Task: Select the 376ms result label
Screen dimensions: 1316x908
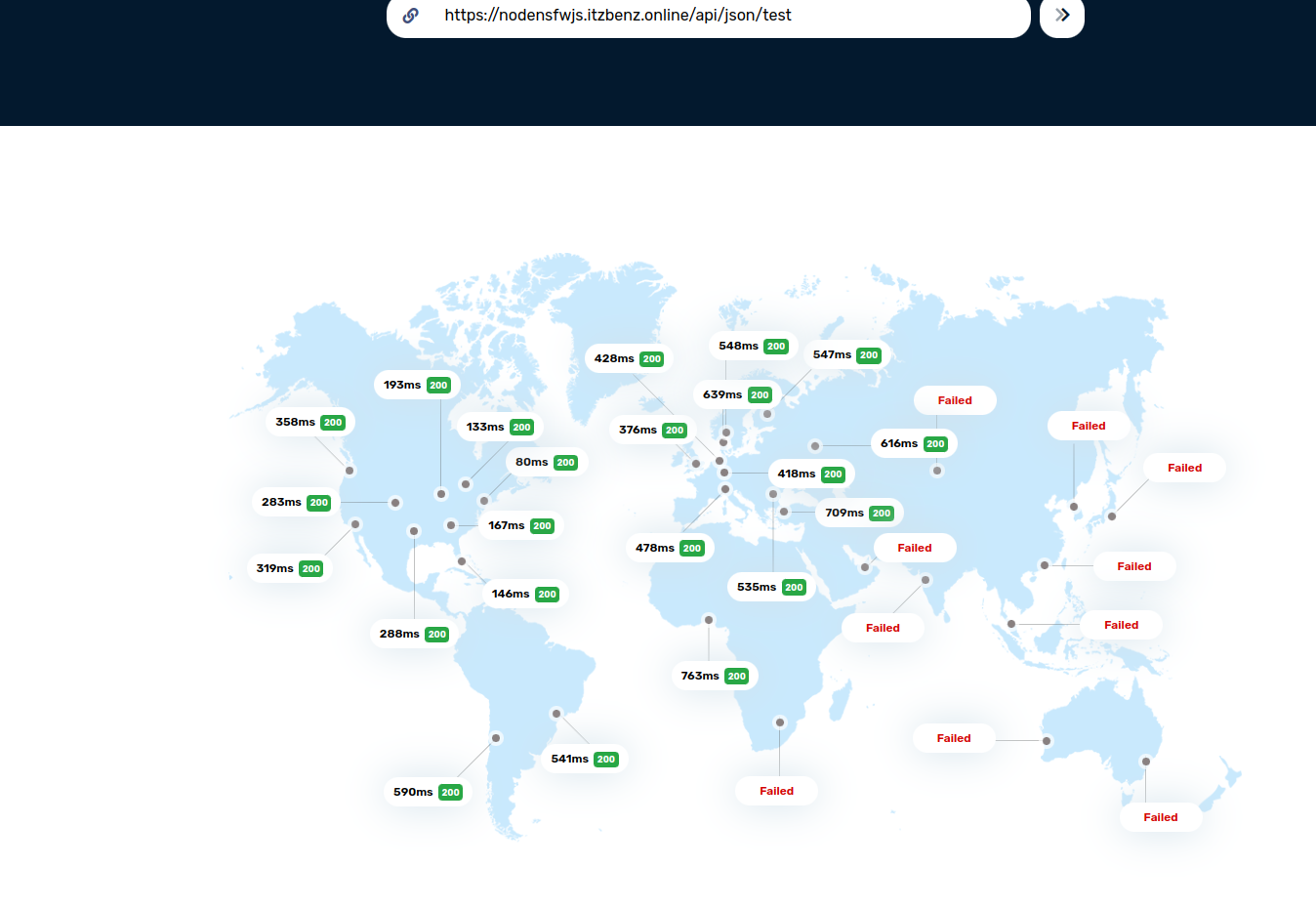Action: [653, 430]
